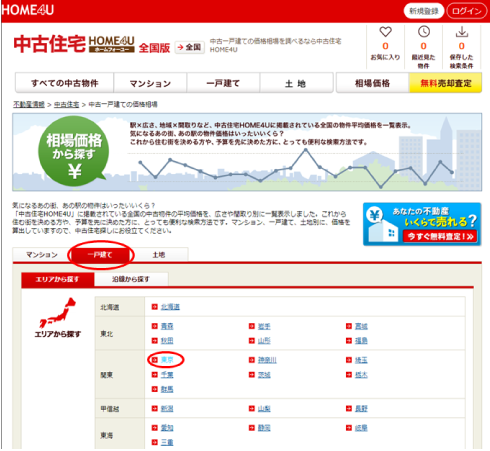Viewport: 490px width, 451px height.
Task: Open すべての中古物件 in the main navigation
Action: pyautogui.click(x=65, y=83)
